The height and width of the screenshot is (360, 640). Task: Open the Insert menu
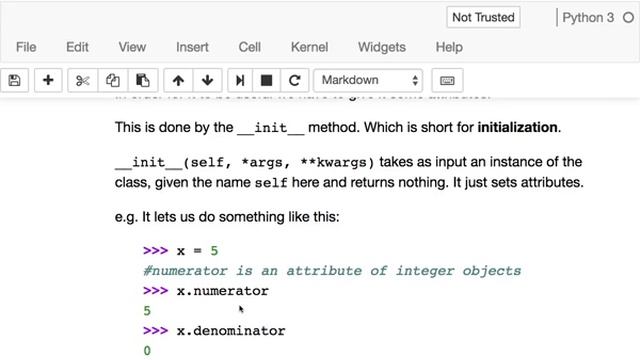[x=192, y=47]
